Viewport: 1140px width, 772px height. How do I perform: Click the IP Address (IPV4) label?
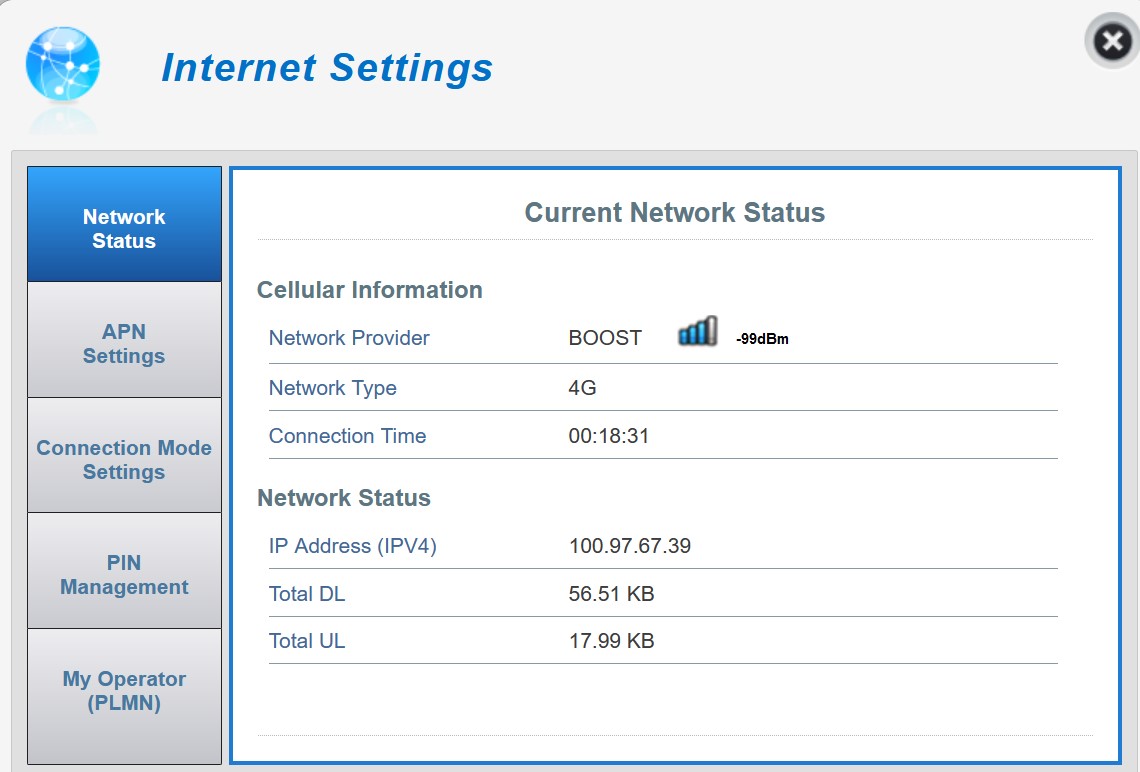(x=353, y=546)
